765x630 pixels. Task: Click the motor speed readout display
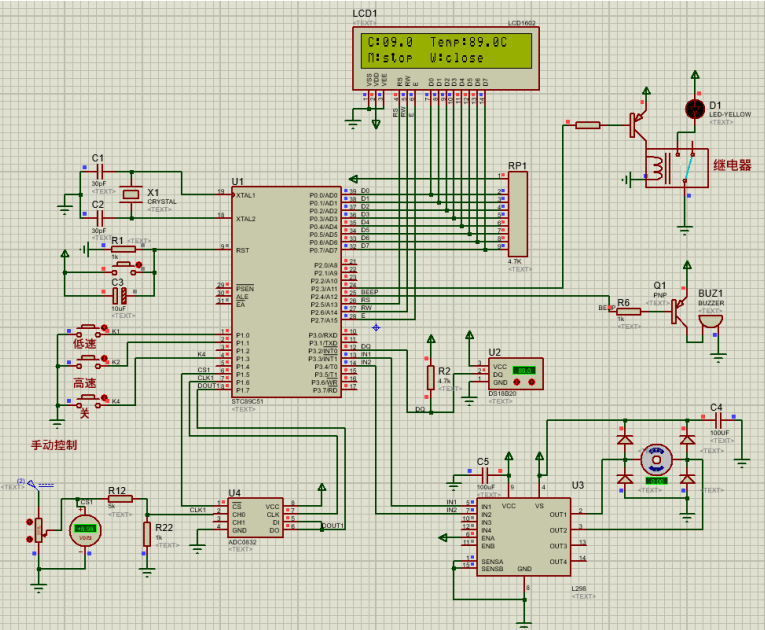tap(656, 481)
